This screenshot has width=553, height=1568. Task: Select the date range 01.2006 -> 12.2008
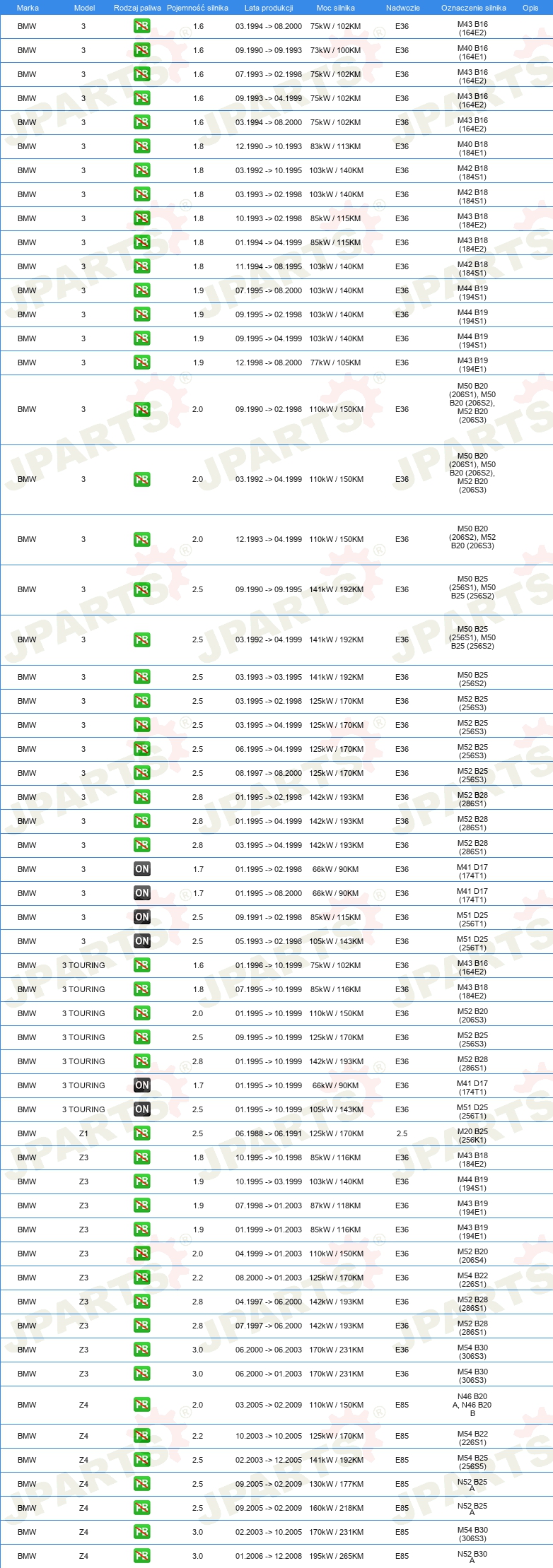tap(269, 1556)
